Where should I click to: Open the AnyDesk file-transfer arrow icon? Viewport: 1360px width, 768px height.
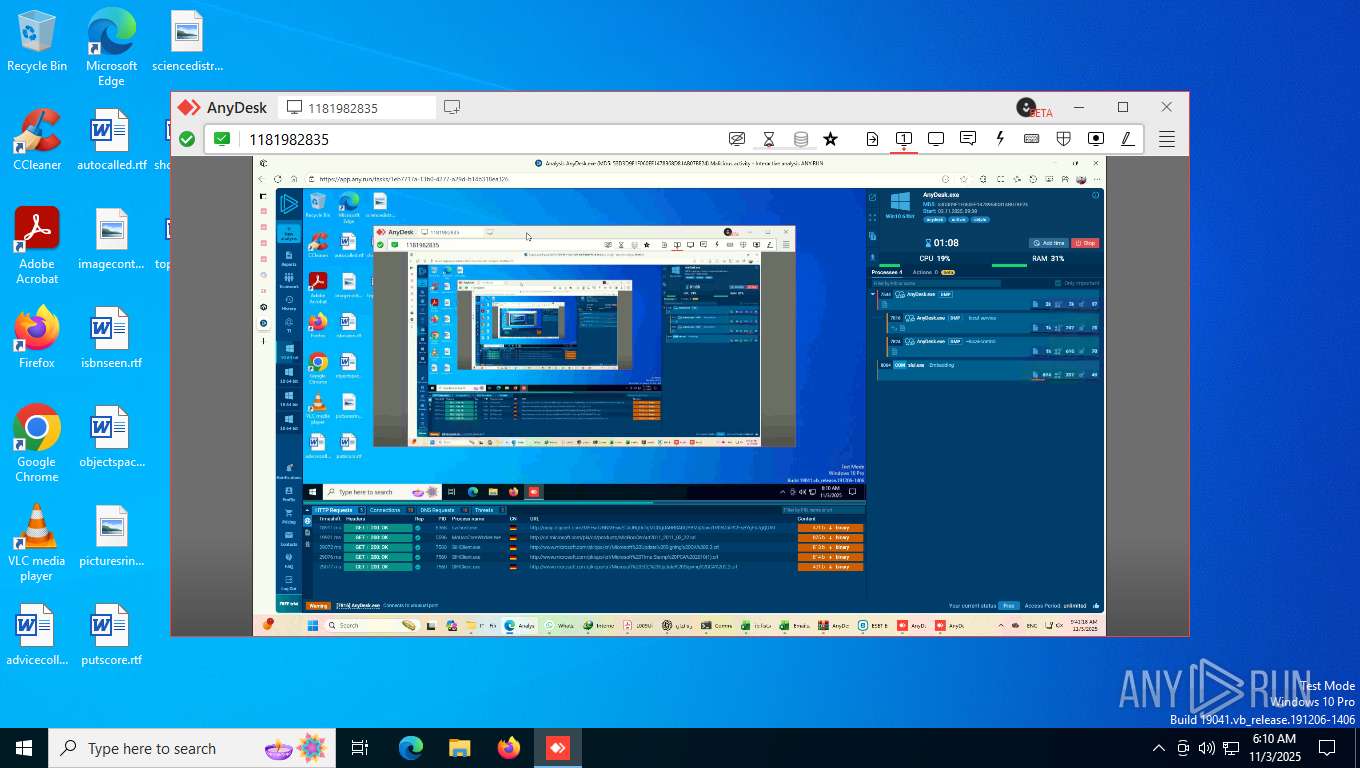(x=872, y=139)
